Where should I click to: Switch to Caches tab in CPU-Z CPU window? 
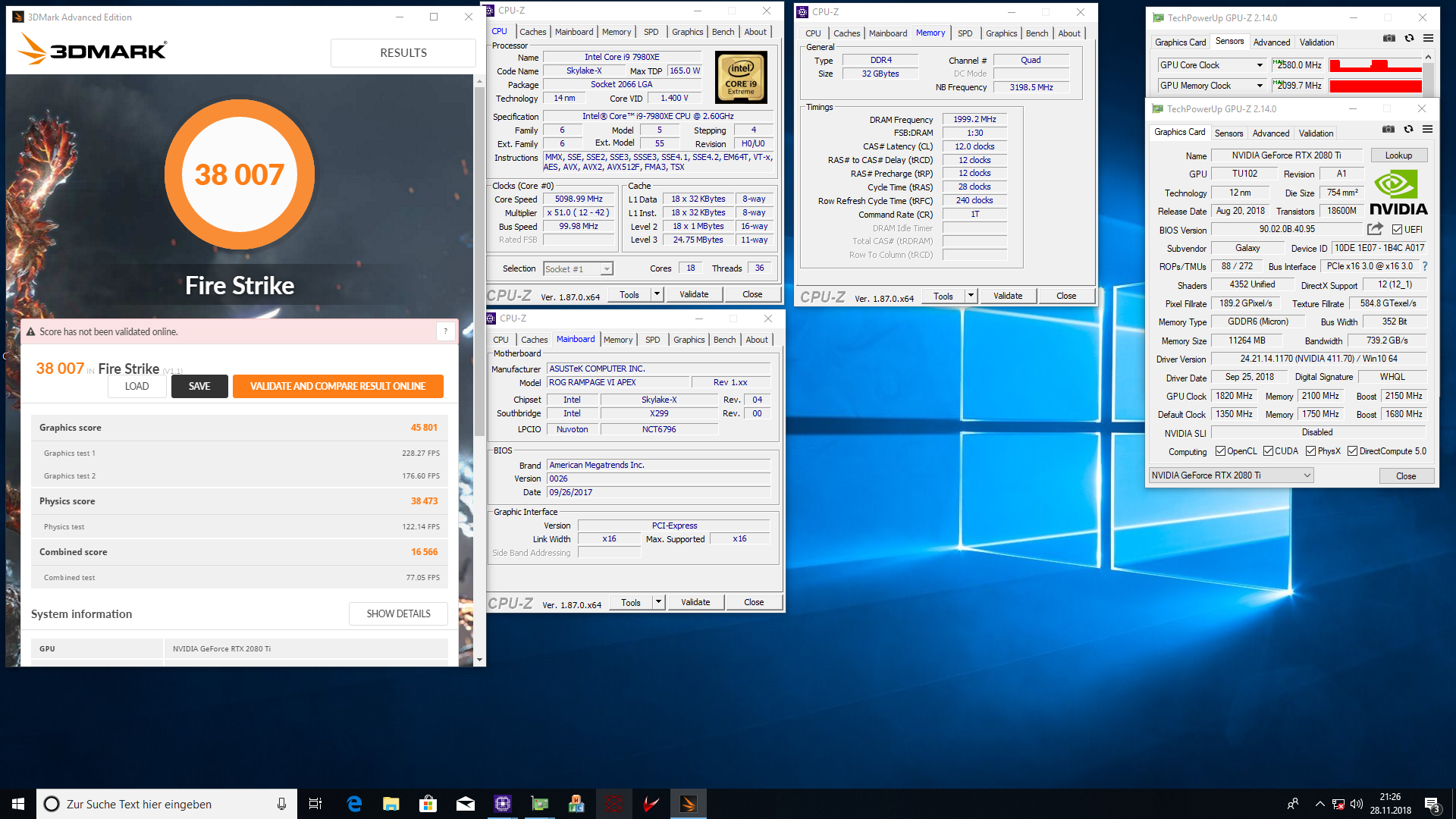click(x=532, y=32)
